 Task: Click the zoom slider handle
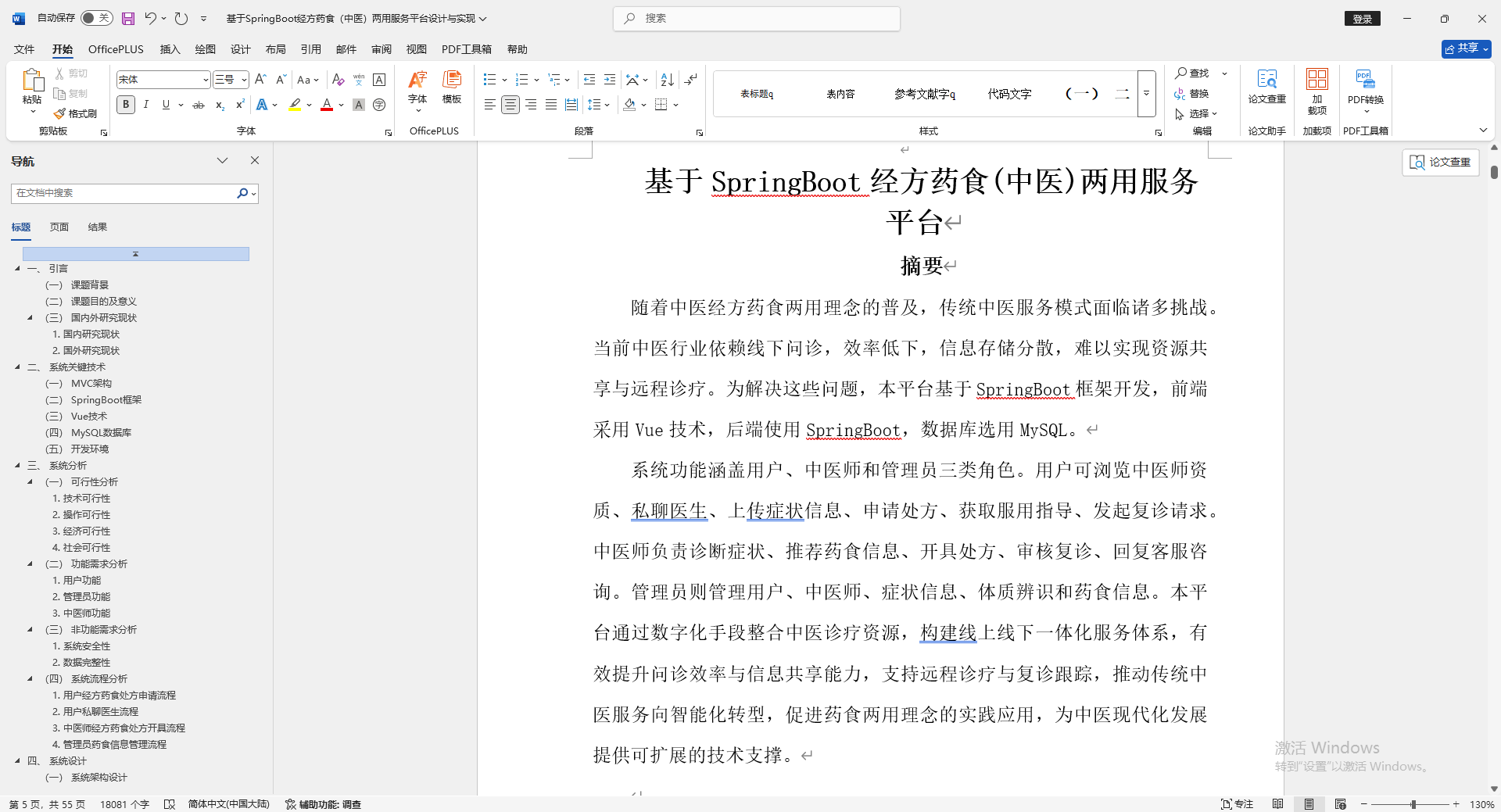point(1413,804)
